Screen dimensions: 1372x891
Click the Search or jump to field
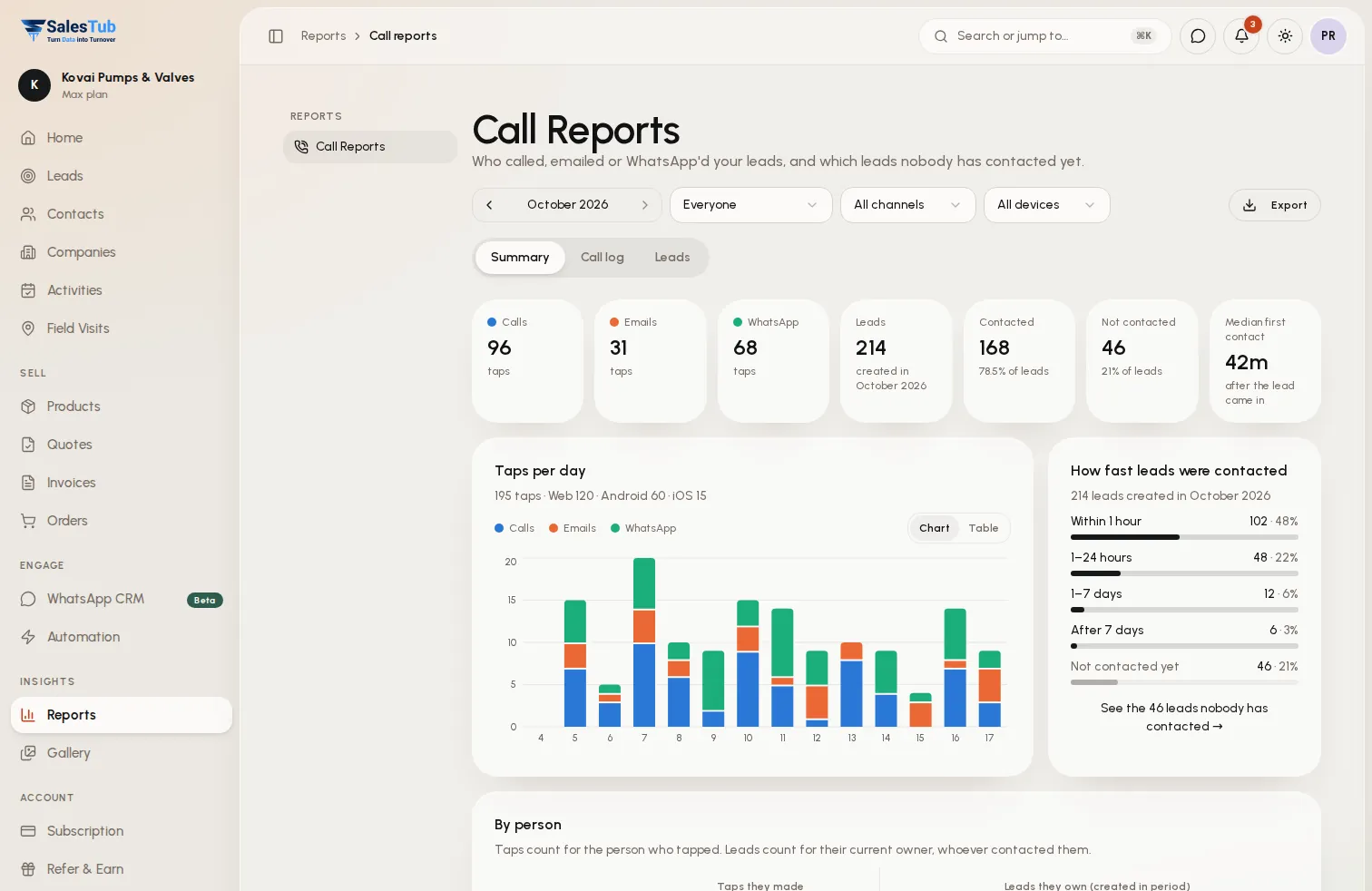pos(1045,36)
